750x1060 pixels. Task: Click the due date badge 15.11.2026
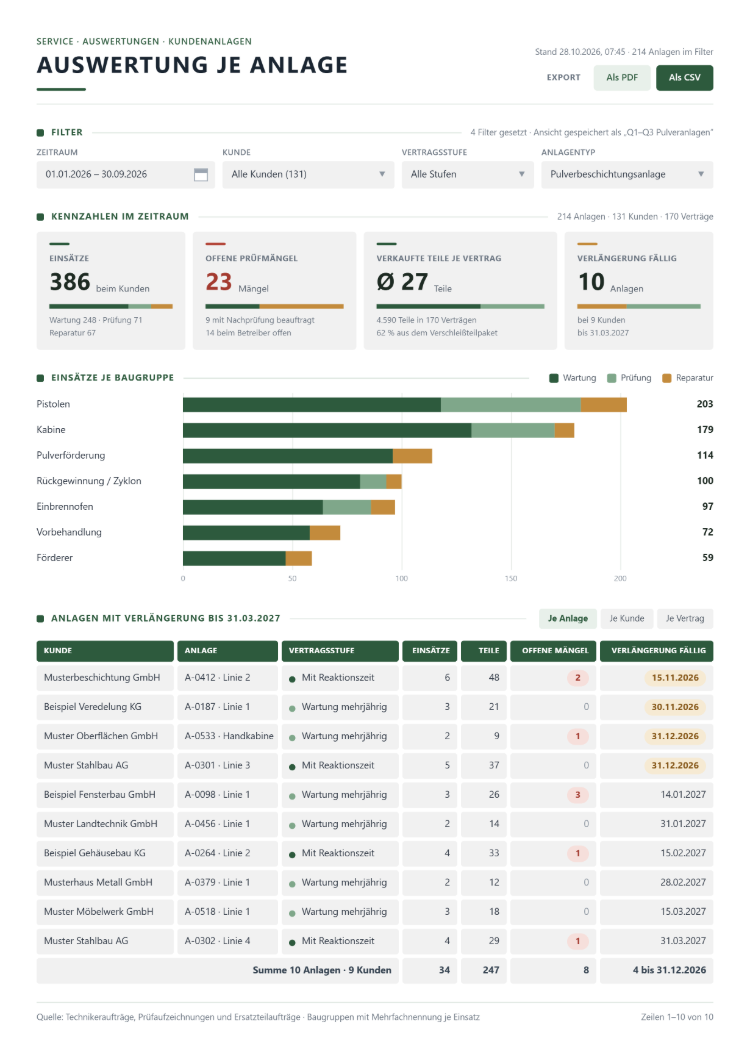point(675,678)
